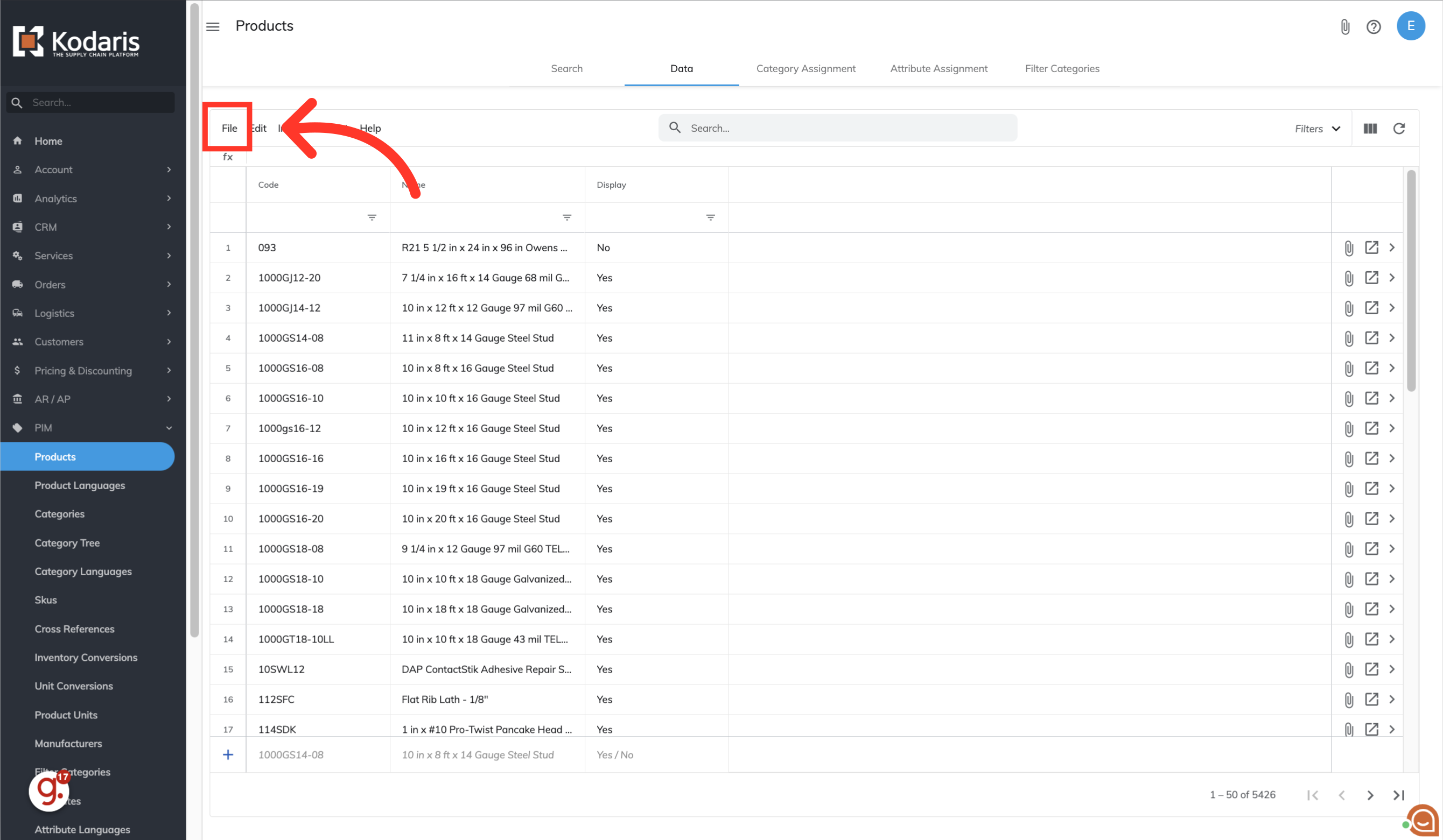Open product 093 in new window

(x=1371, y=247)
